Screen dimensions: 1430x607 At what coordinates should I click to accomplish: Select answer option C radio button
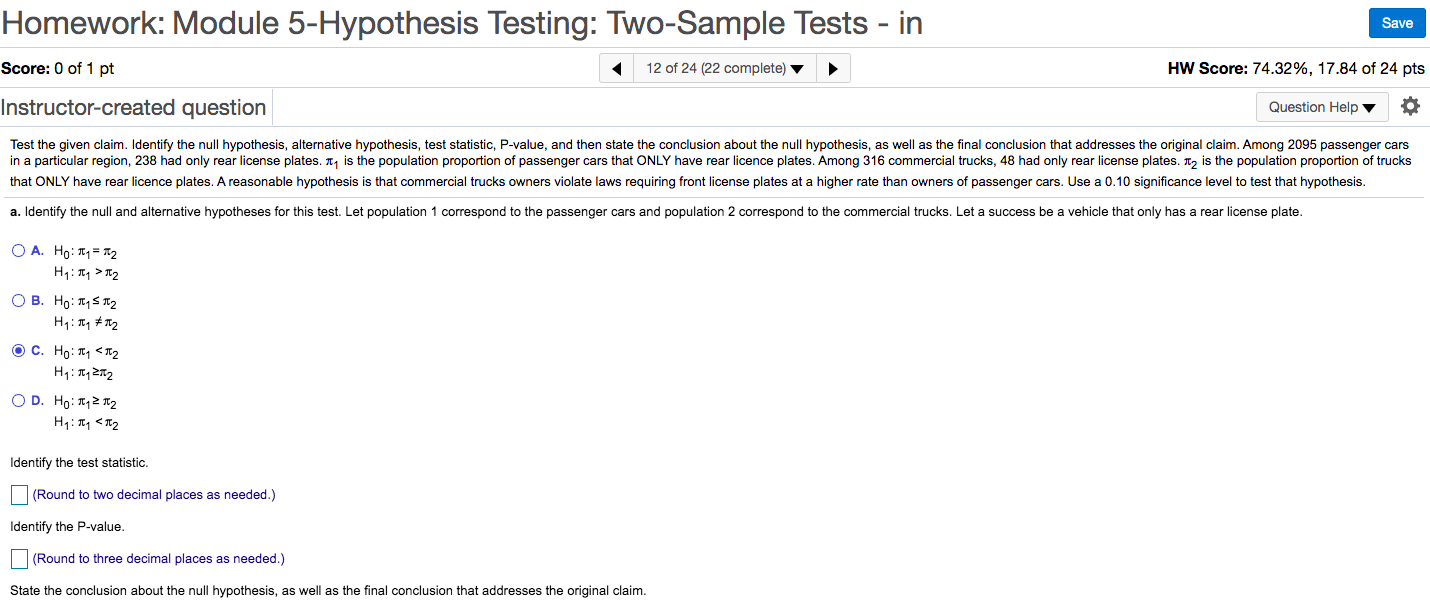19,351
